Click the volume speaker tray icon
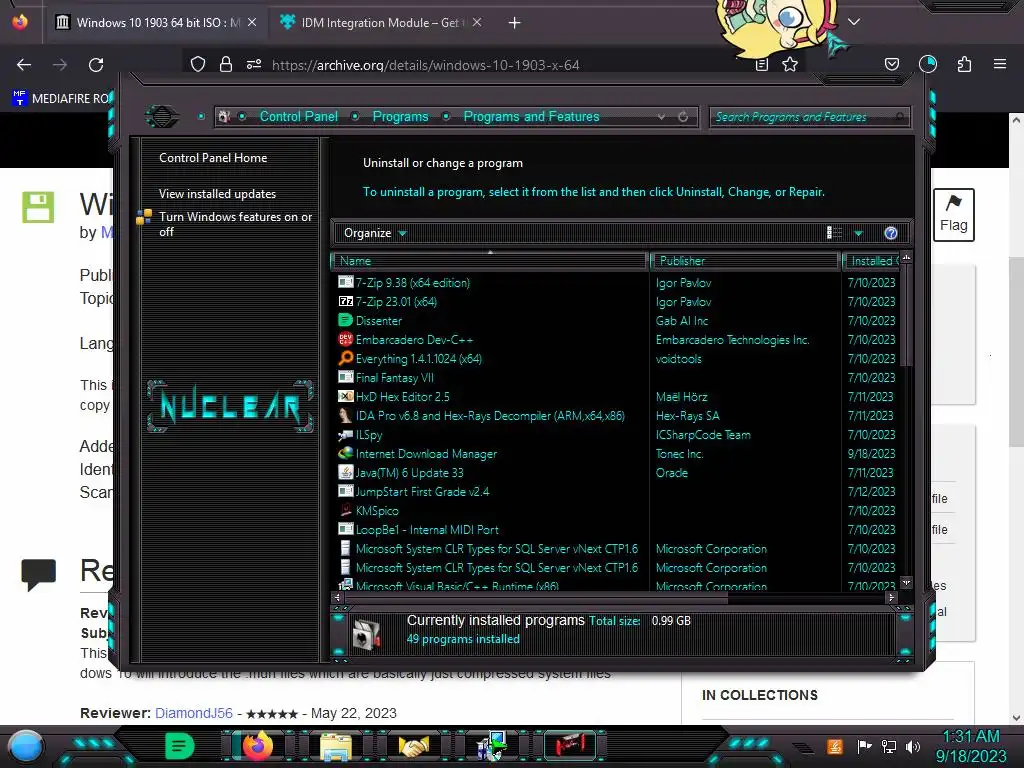Image resolution: width=1024 pixels, height=768 pixels. click(913, 746)
